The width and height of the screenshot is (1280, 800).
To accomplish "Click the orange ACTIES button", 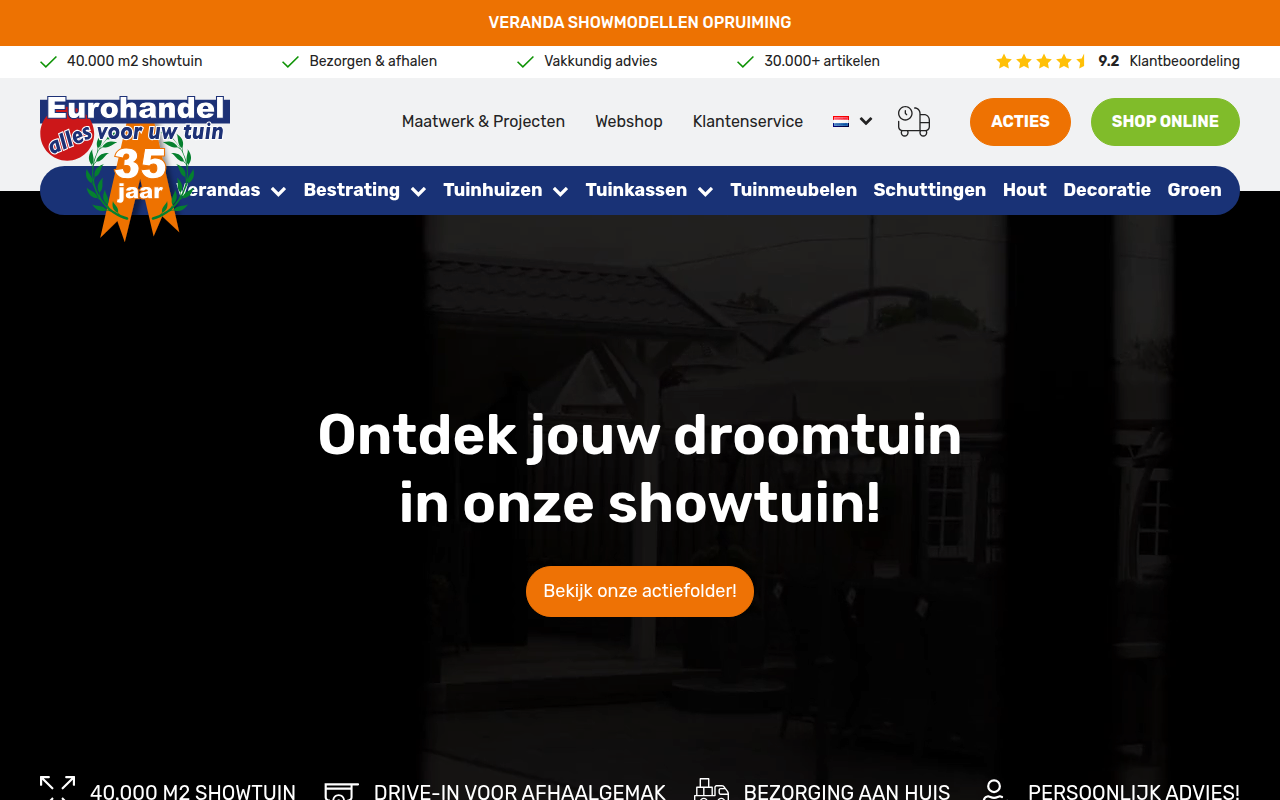I will [1020, 122].
